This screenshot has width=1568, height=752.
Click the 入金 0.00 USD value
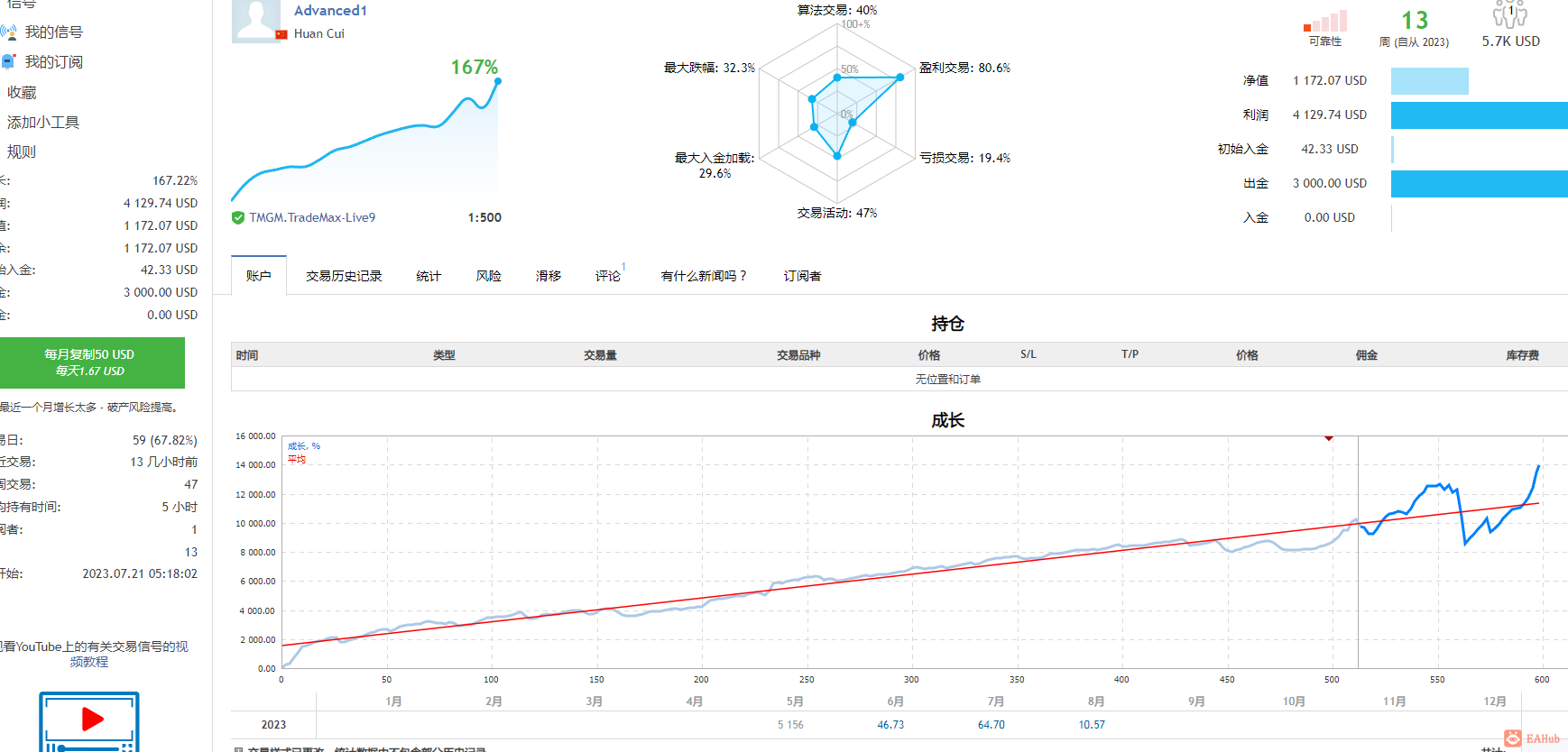(x=1330, y=218)
